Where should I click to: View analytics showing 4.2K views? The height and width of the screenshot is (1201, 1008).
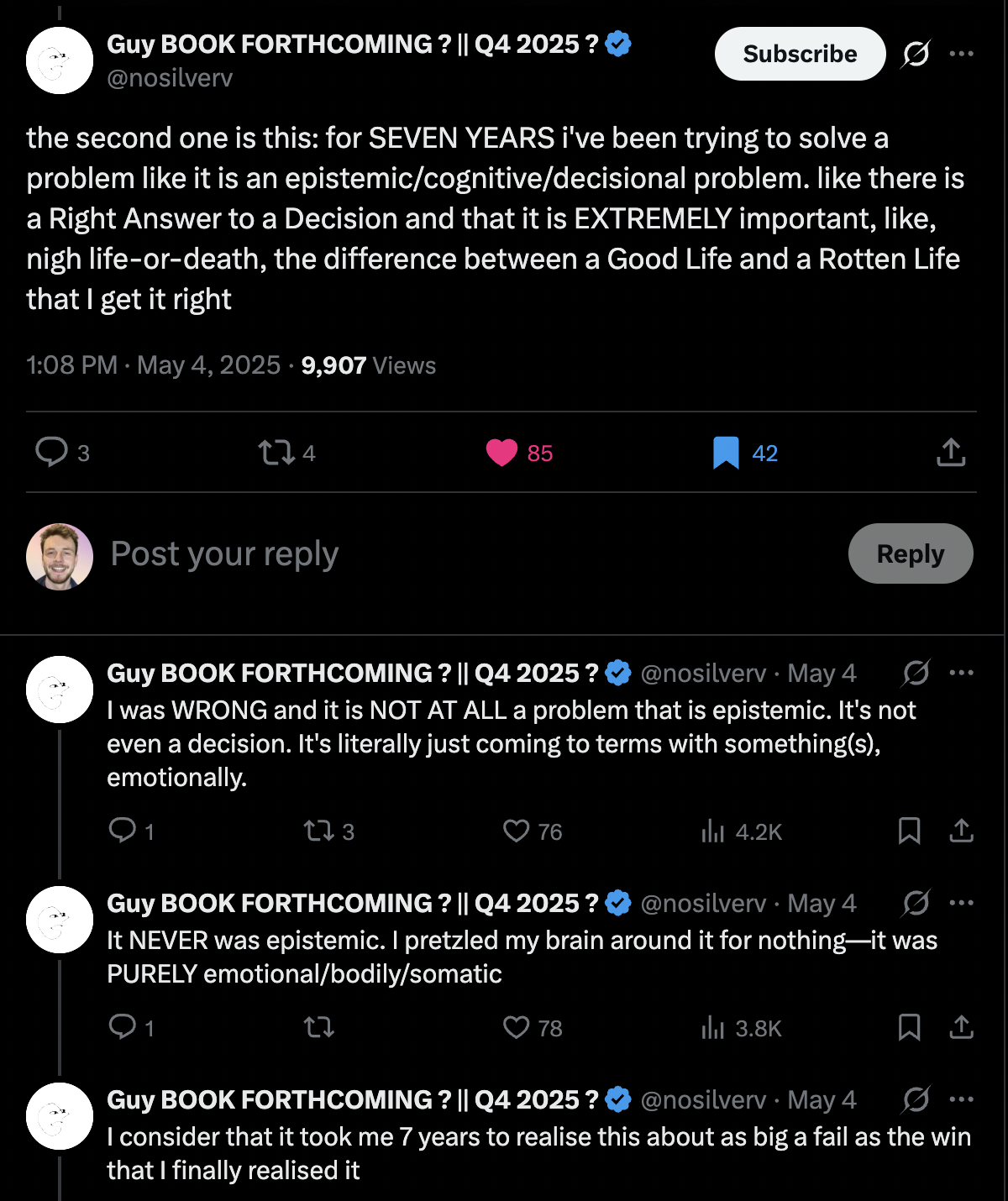point(713,831)
